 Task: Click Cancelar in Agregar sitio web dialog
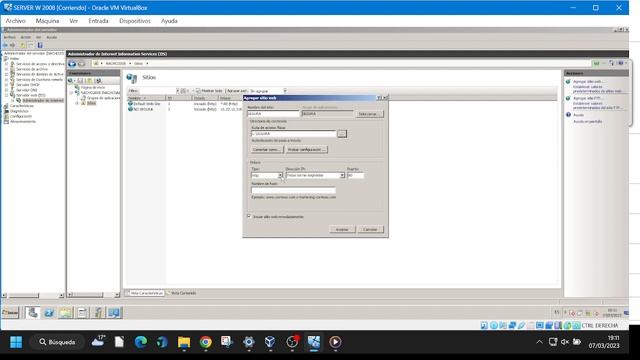[370, 229]
